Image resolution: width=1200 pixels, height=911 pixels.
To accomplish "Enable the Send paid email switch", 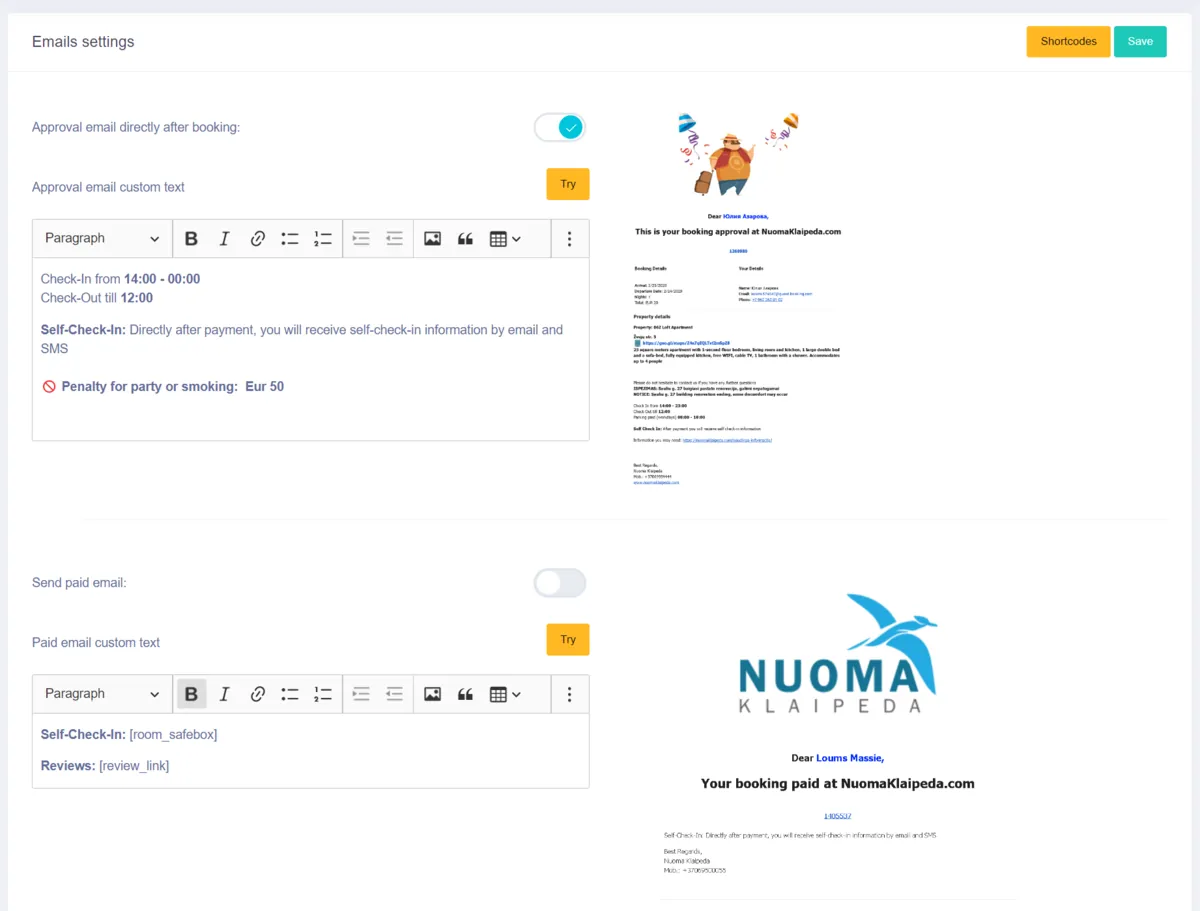I will 560,583.
